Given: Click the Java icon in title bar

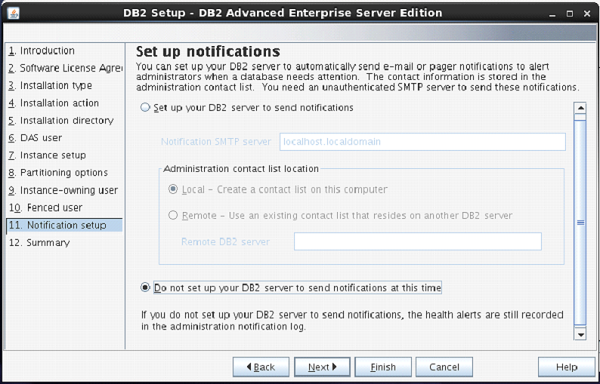Looking at the screenshot, I should point(13,13).
